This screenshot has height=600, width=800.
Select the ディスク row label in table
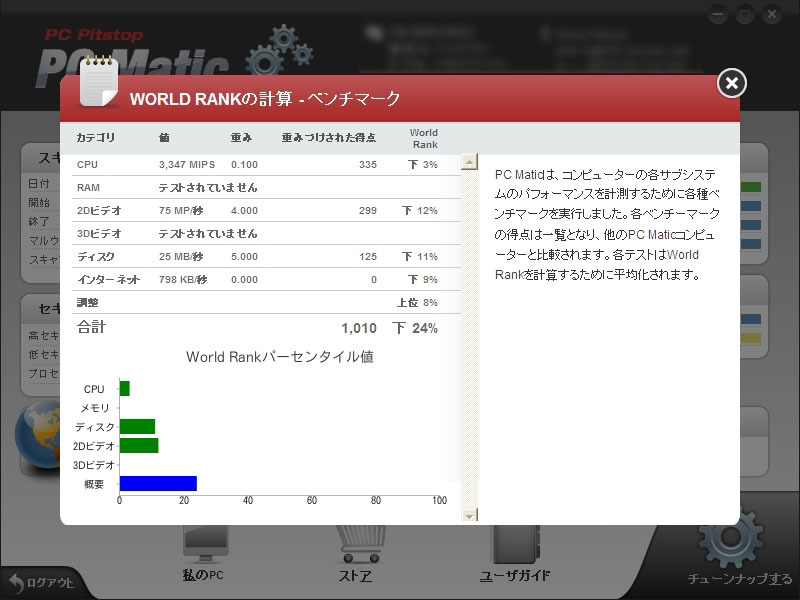[x=96, y=257]
